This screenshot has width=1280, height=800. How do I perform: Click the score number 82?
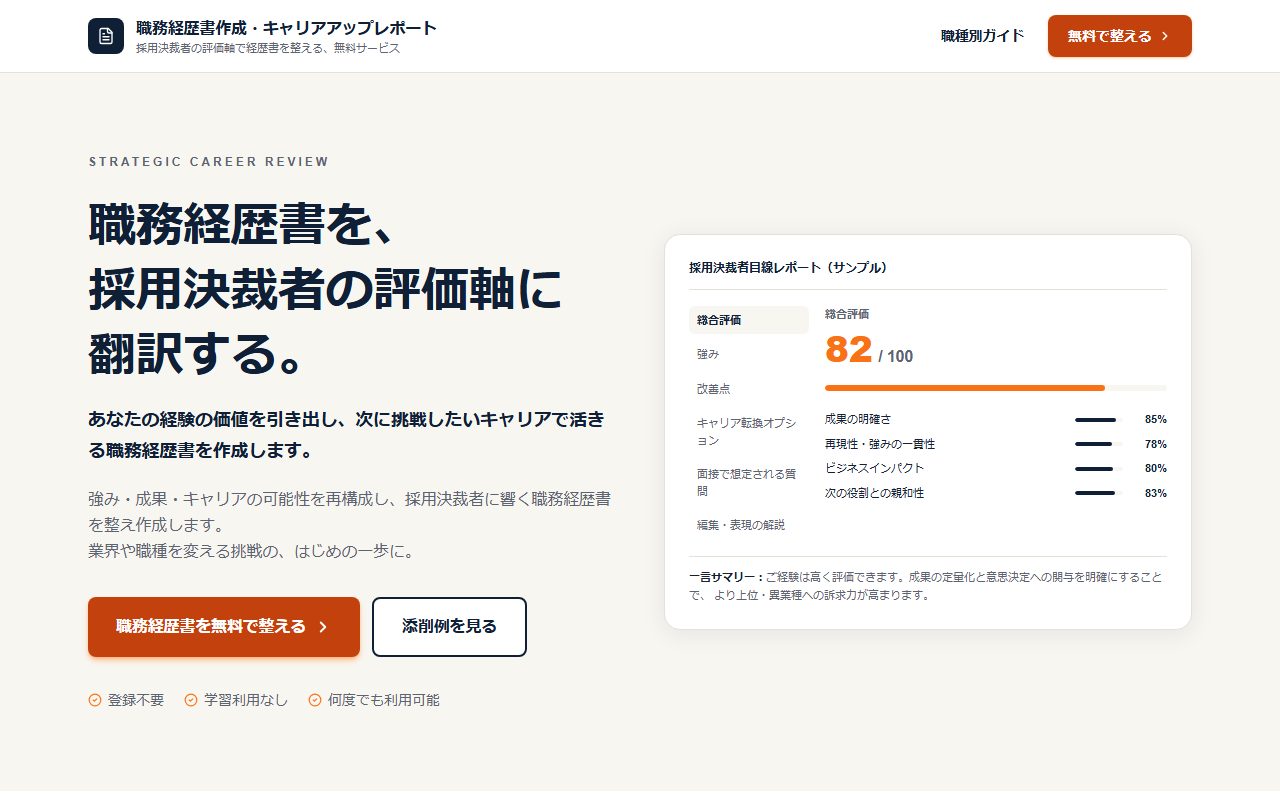pos(849,350)
